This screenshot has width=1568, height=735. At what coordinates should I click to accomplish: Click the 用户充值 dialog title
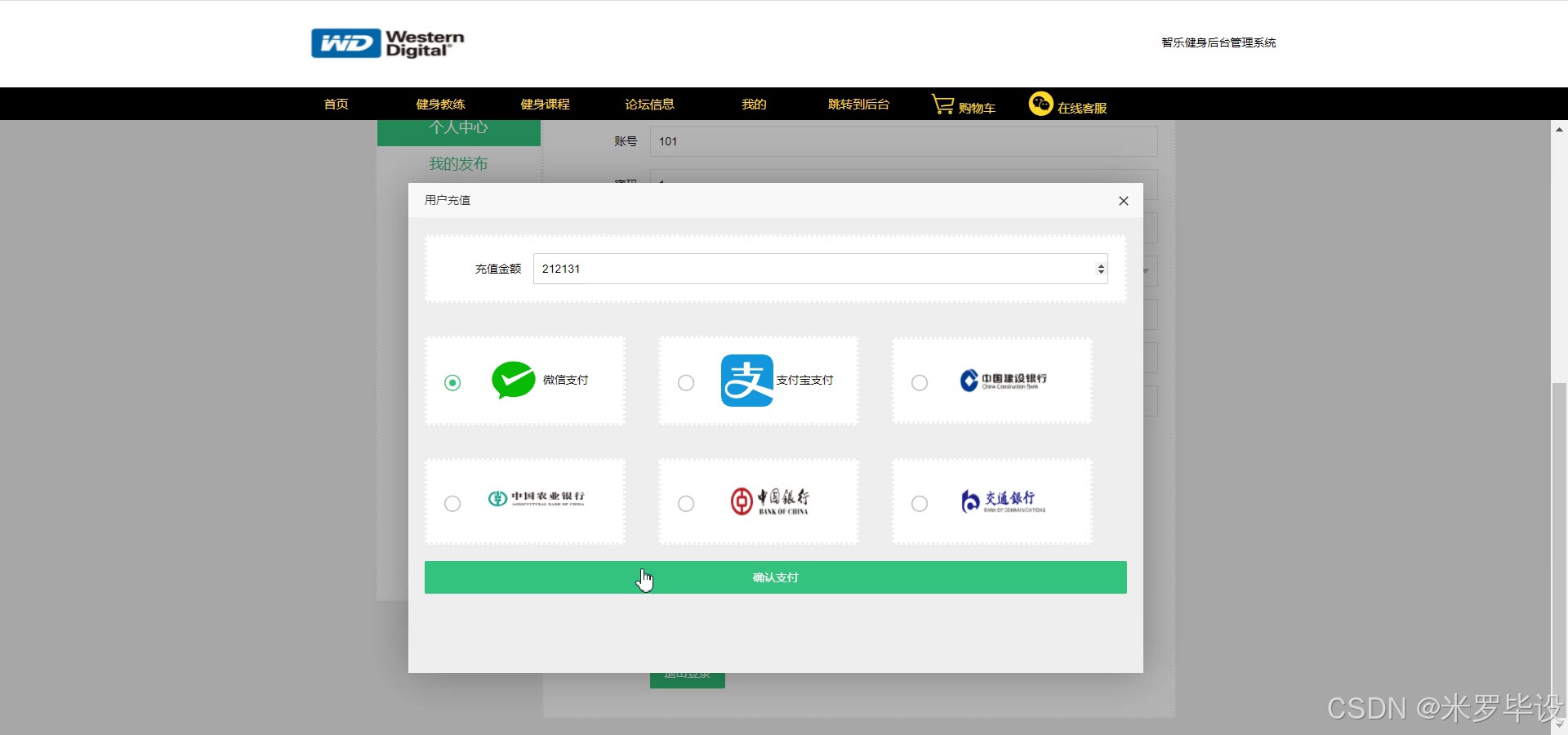[x=448, y=200]
